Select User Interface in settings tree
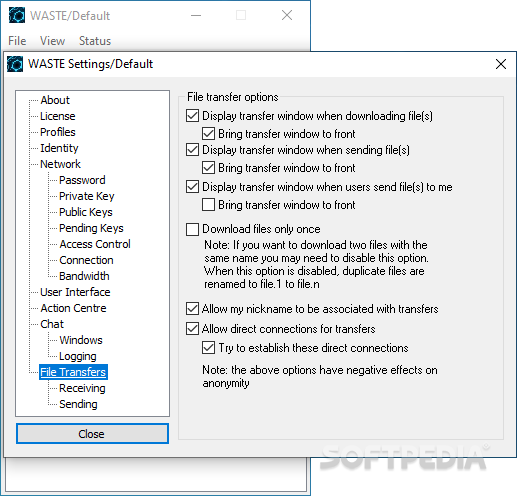The image size is (517, 496). [75, 292]
